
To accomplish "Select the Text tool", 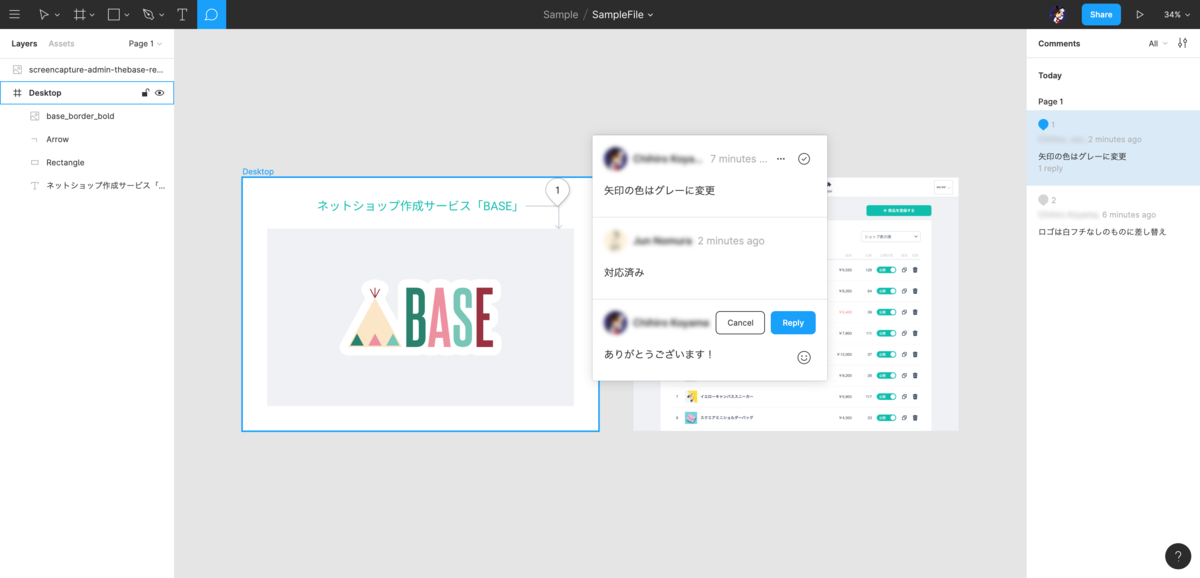I will click(x=182, y=14).
